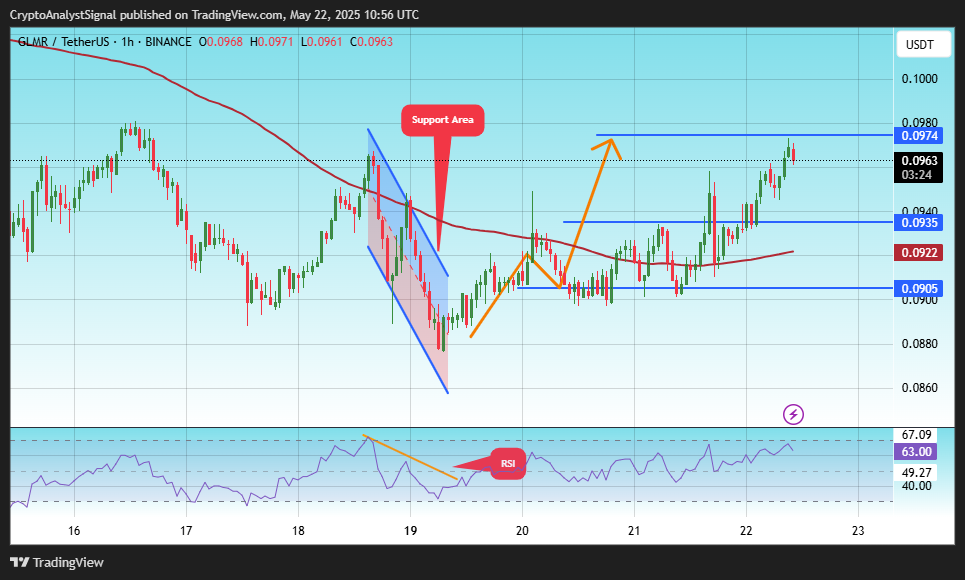Click the 0.0880 price axis label
The height and width of the screenshot is (580, 965).
click(919, 344)
